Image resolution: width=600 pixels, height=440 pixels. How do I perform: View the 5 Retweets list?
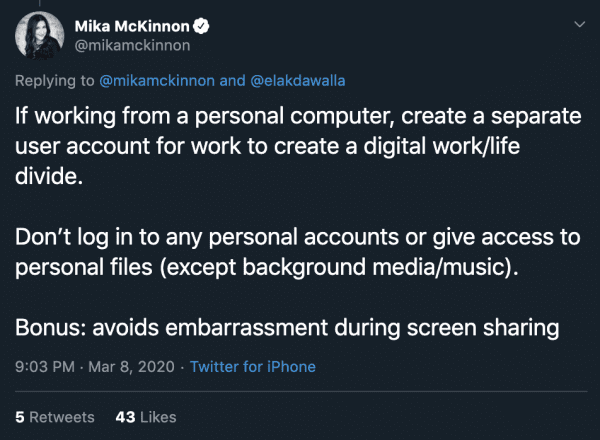[55, 416]
